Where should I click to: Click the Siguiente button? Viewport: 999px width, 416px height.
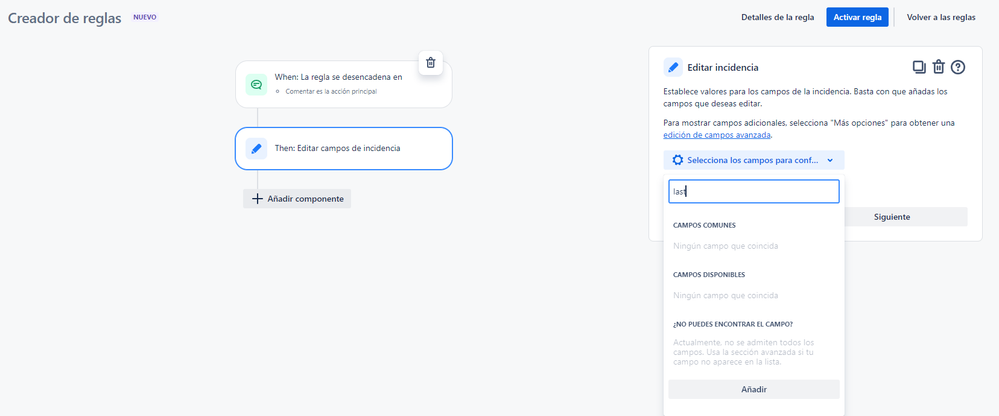(891, 217)
